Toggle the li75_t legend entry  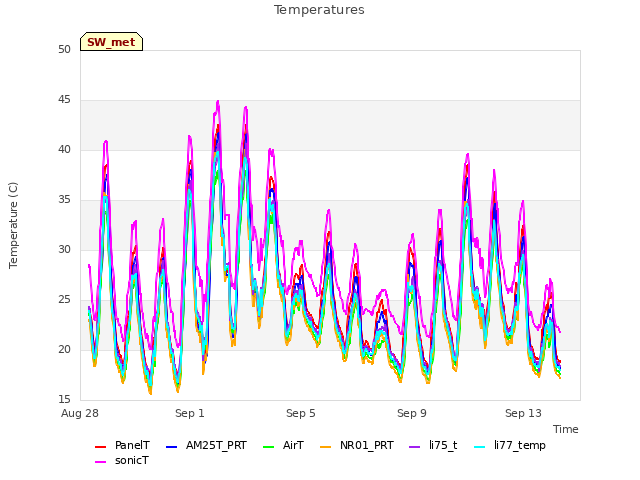tap(433, 445)
